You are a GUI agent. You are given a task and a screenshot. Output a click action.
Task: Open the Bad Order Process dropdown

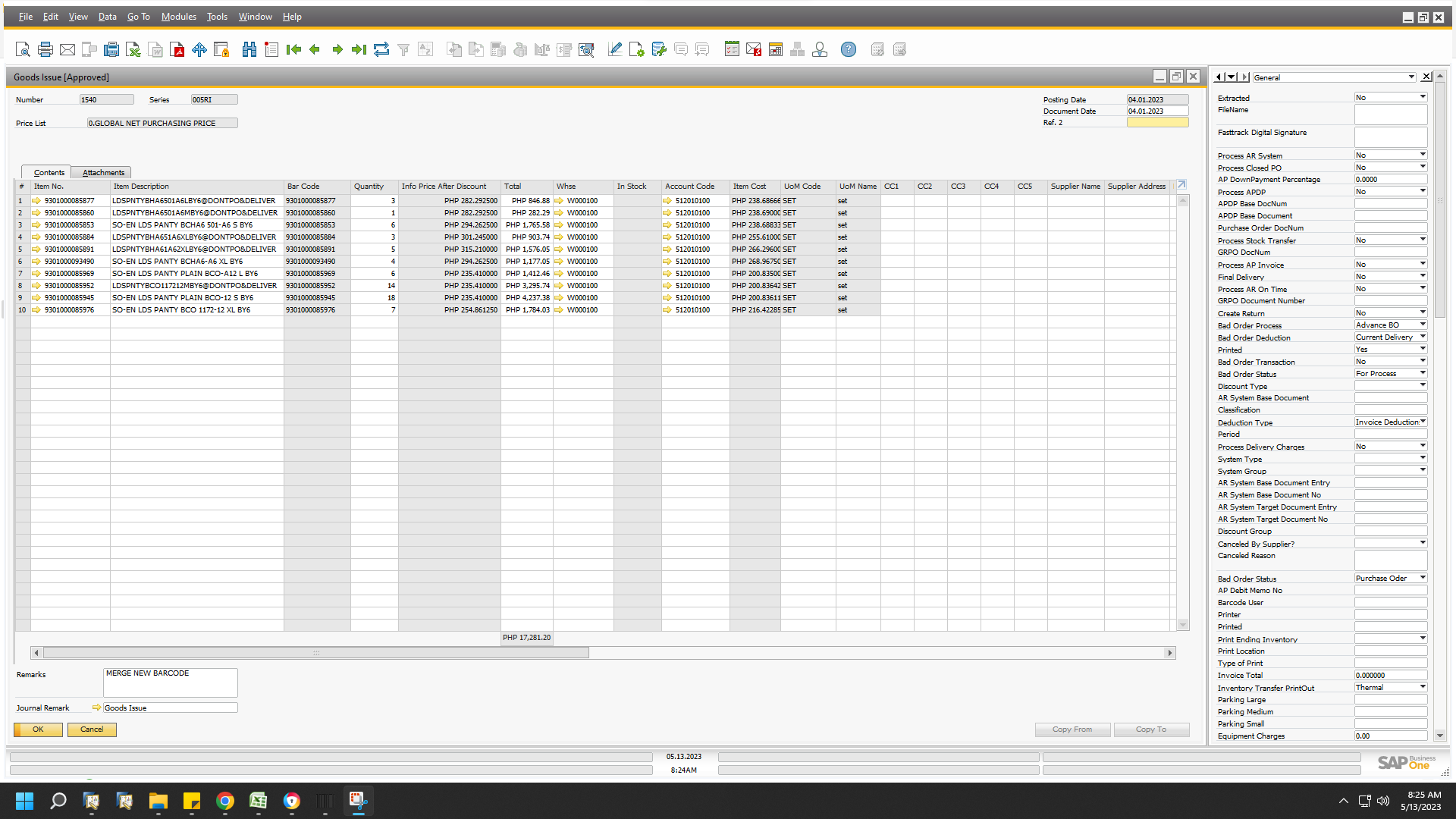(1423, 325)
